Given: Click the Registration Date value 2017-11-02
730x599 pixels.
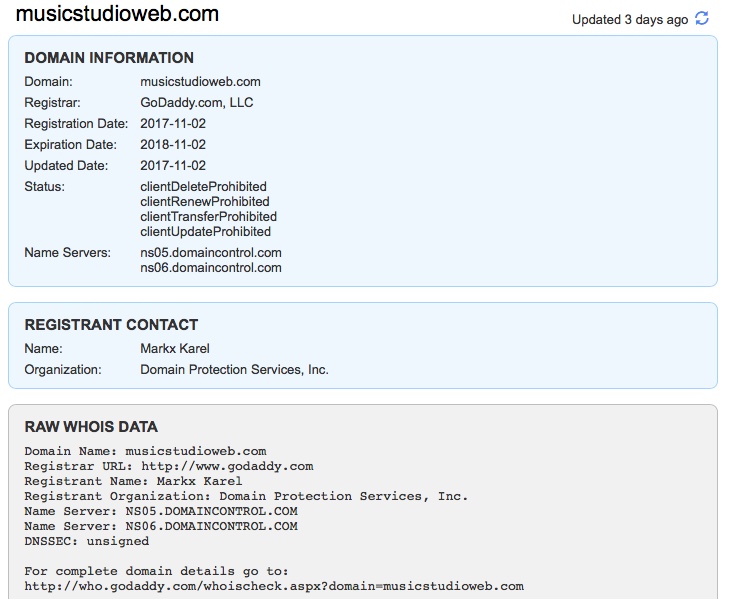Looking at the screenshot, I should (173, 123).
